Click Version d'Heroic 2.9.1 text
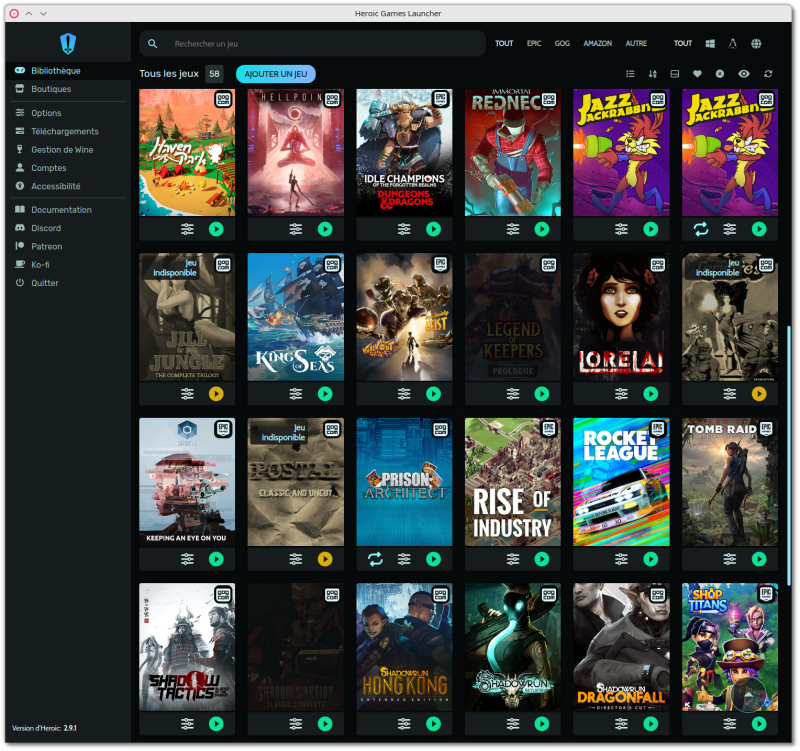 tap(44, 728)
